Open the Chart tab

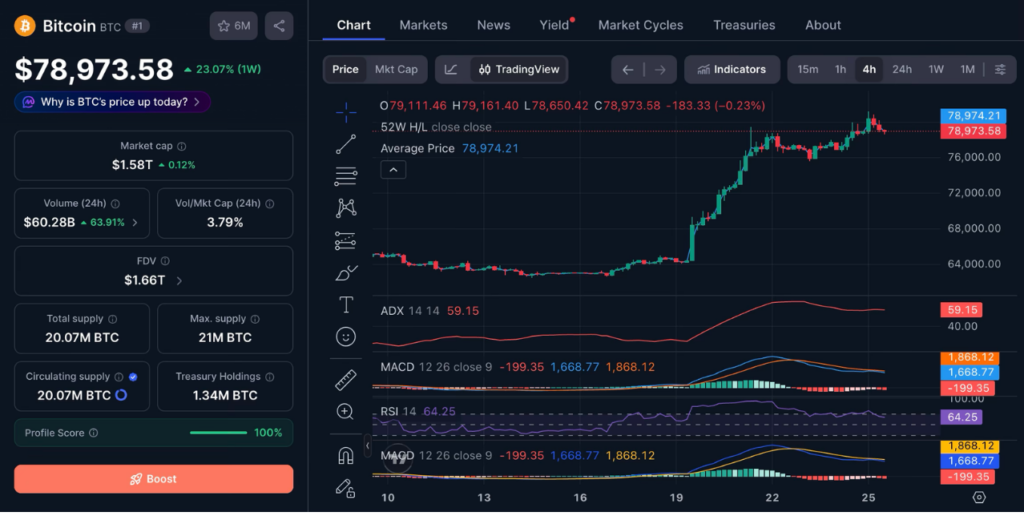353,25
